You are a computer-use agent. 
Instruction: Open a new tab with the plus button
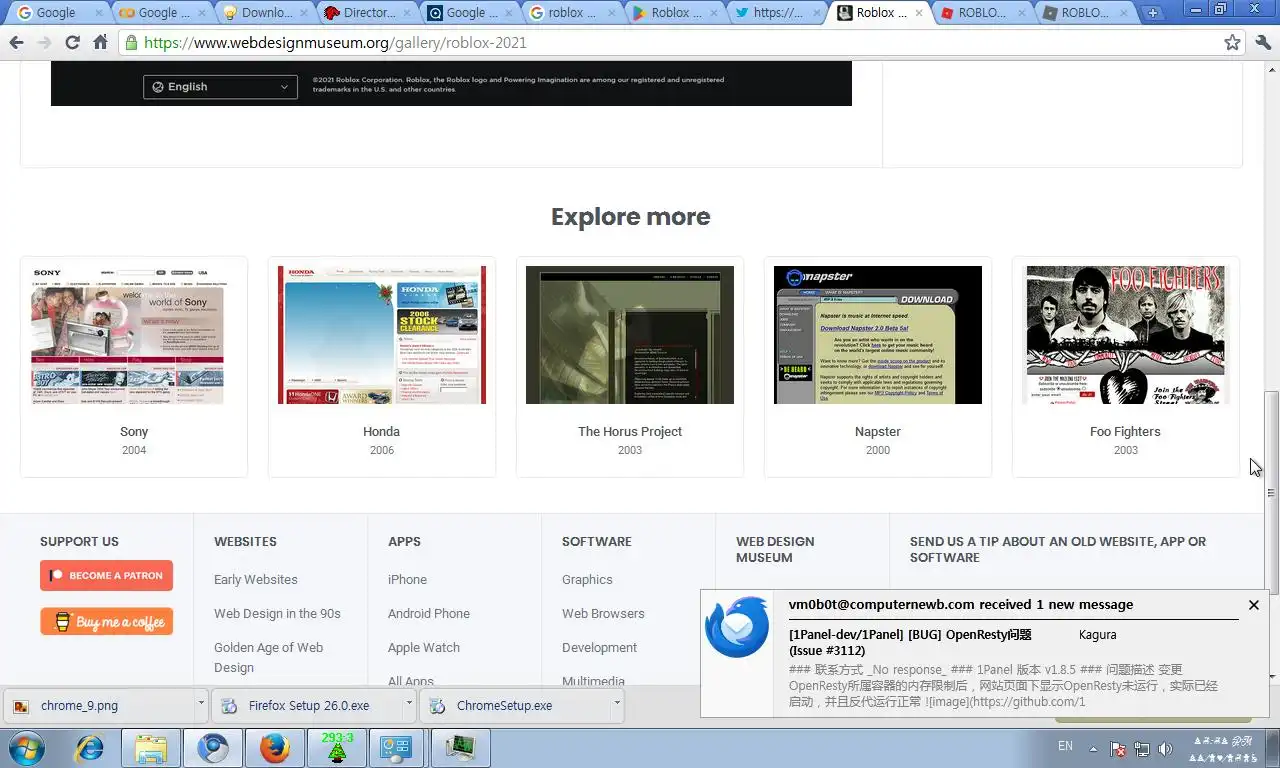click(1153, 13)
